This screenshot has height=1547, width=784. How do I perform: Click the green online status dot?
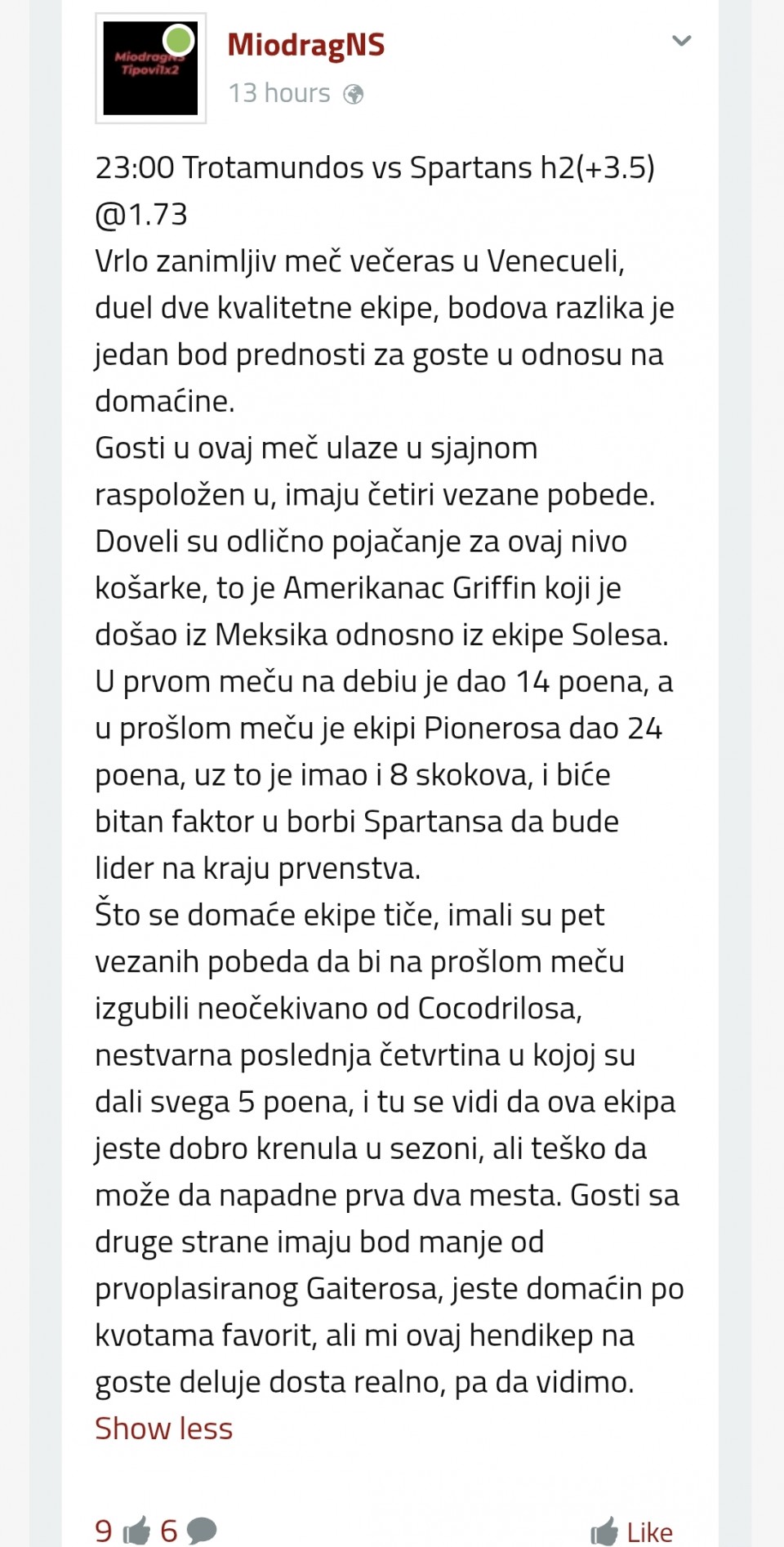179,39
